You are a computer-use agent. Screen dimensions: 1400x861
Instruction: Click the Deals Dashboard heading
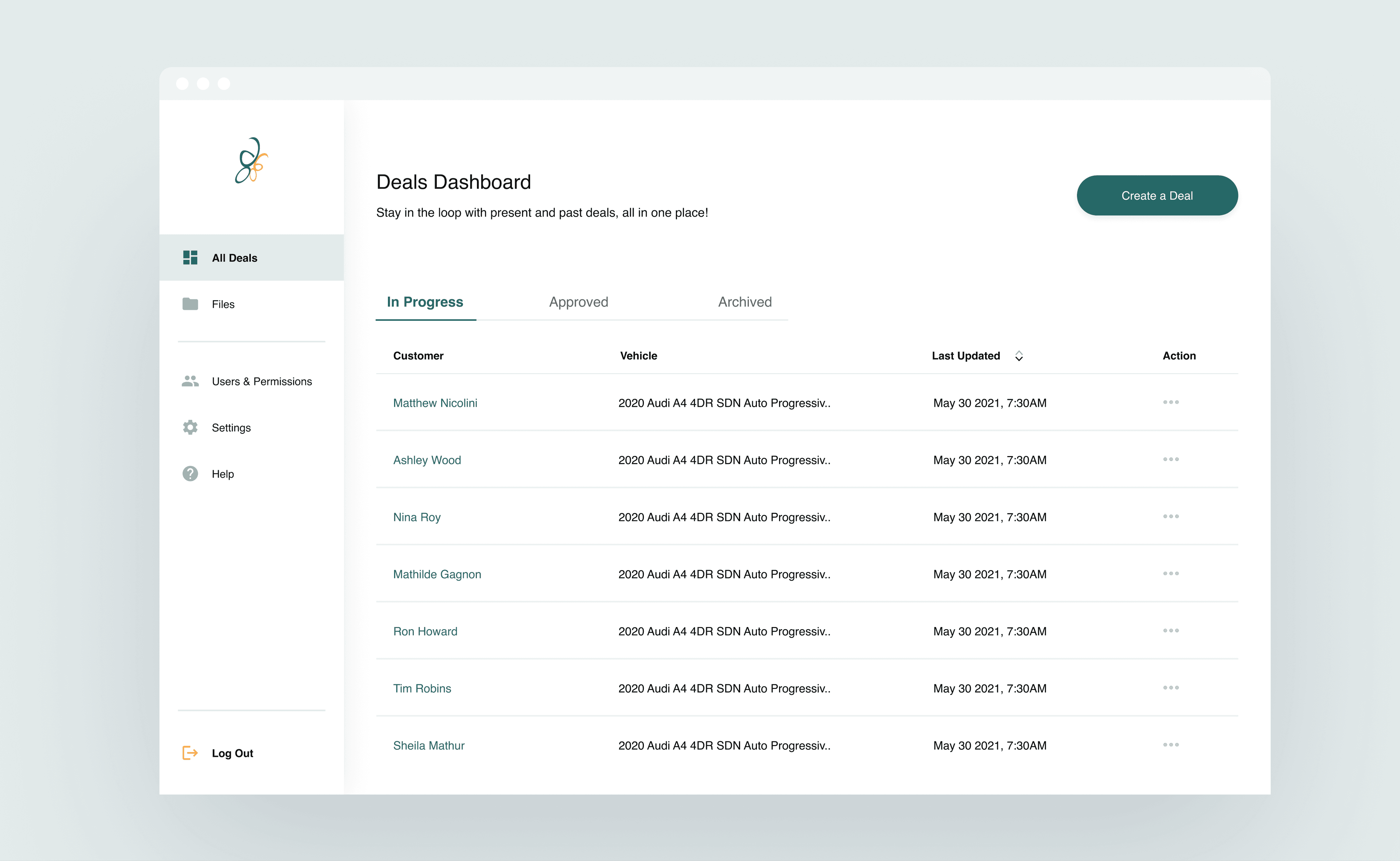pos(454,182)
